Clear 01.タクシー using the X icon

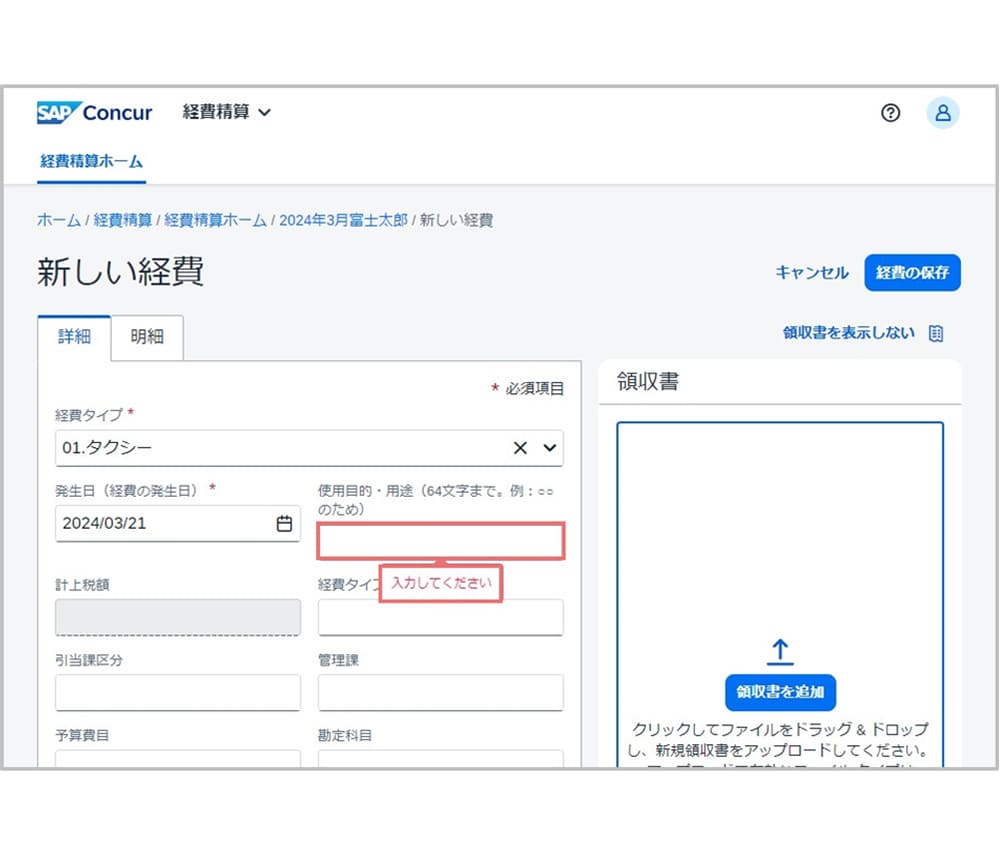(520, 448)
